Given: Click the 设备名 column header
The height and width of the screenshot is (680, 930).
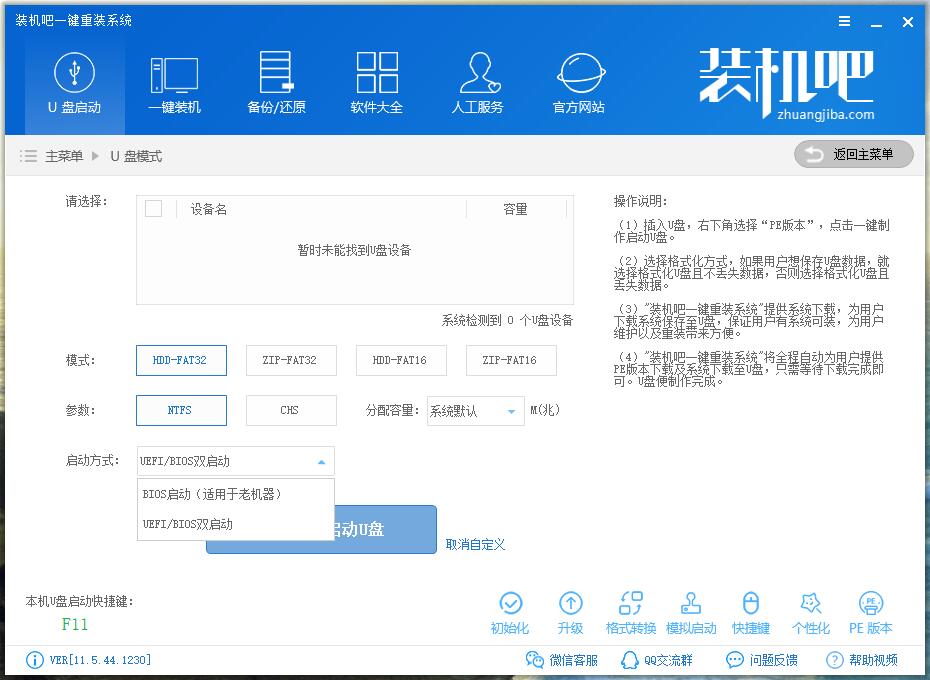Looking at the screenshot, I should tap(208, 209).
